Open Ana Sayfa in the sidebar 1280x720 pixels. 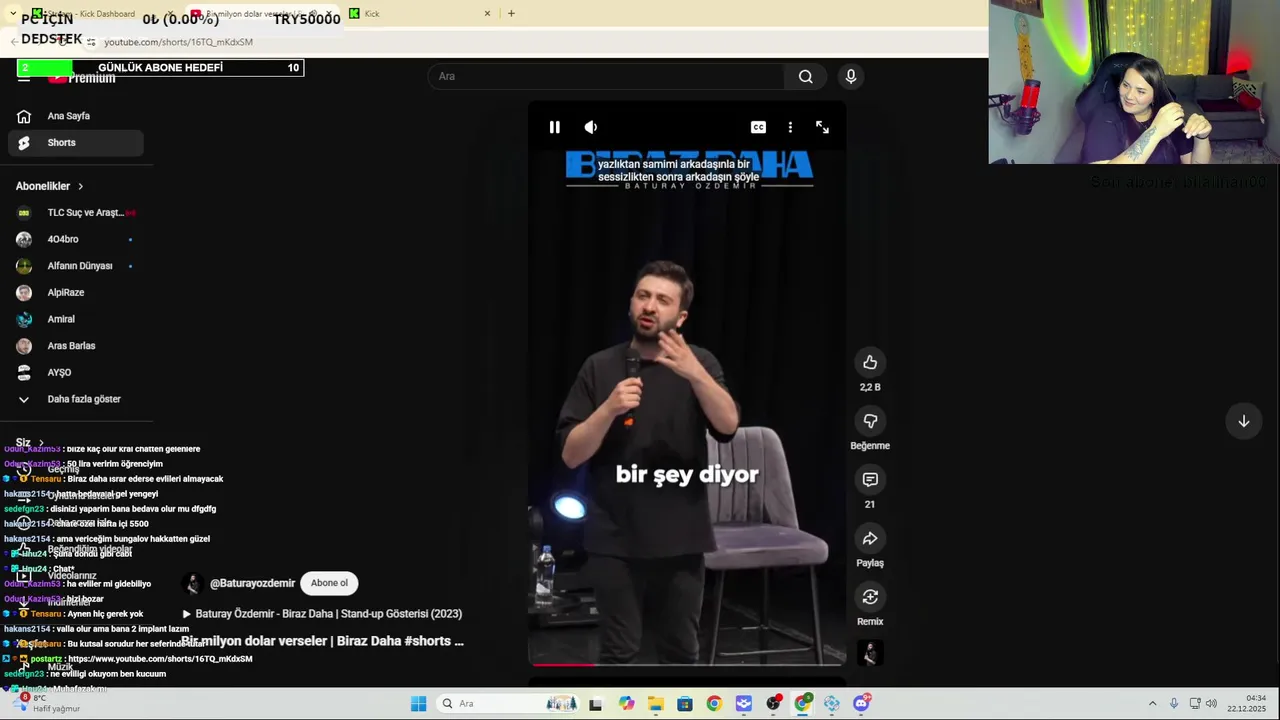pos(76,116)
